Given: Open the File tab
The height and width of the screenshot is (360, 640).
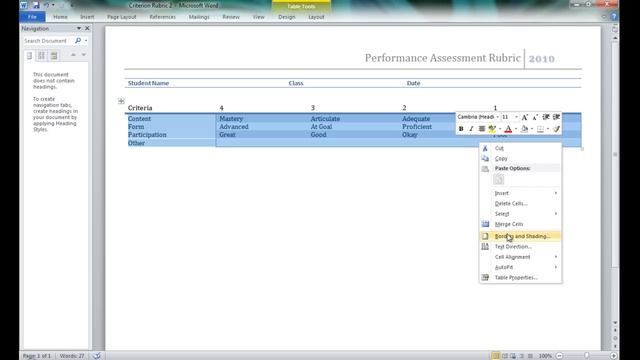Looking at the screenshot, I should point(32,17).
